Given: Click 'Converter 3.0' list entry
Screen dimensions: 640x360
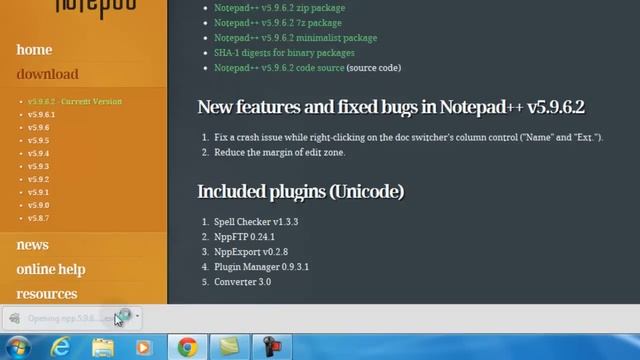Looking at the screenshot, I should coord(242,282).
